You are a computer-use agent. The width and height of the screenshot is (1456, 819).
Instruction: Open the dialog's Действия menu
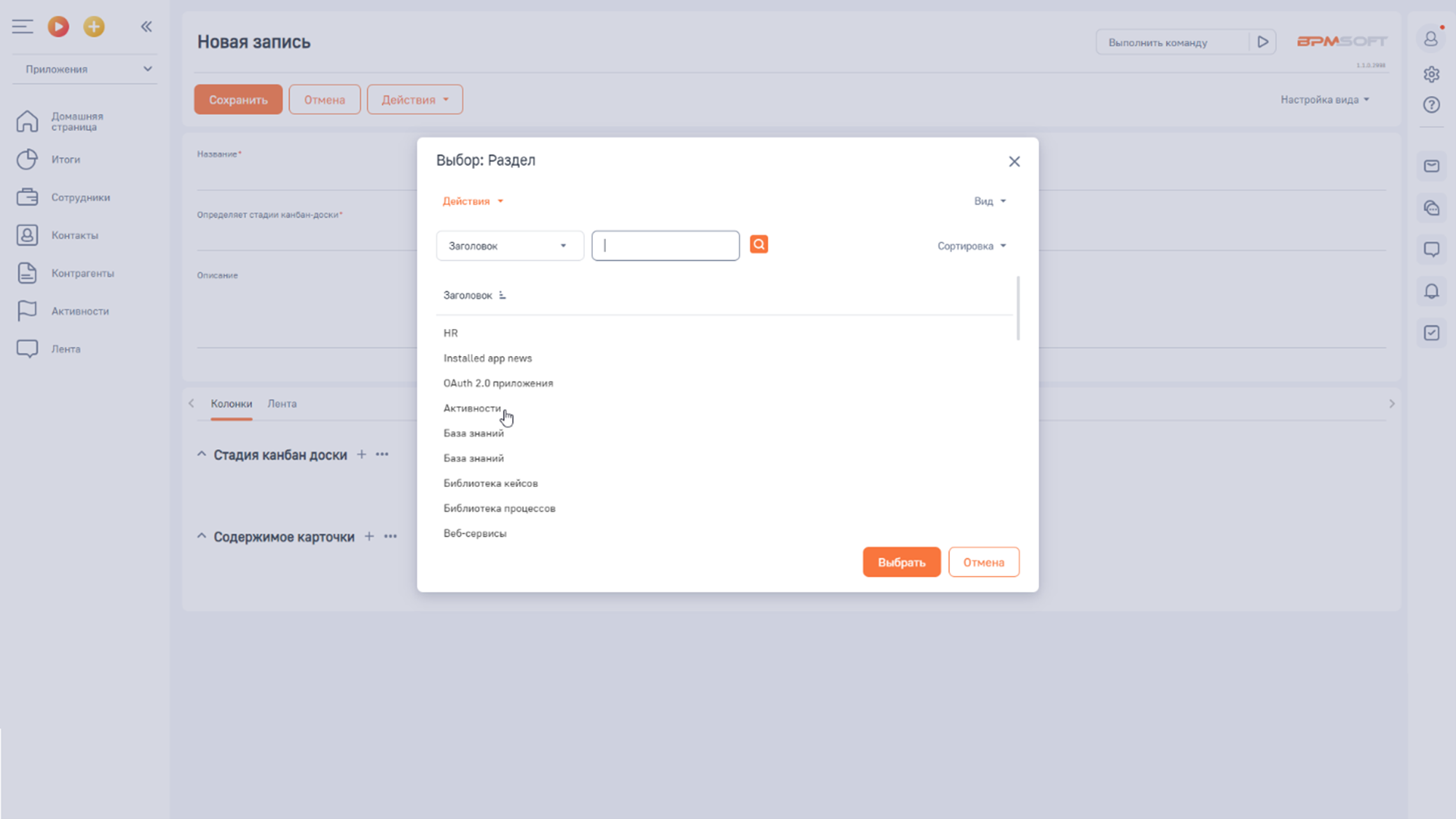472,201
